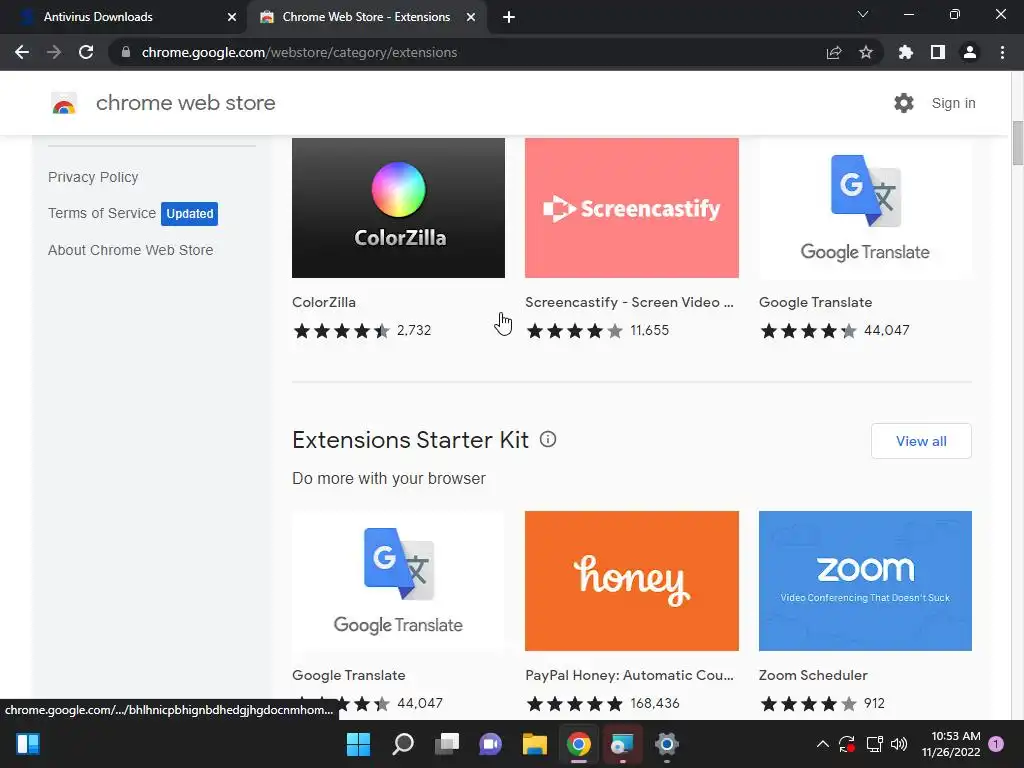Click the Chrome Web Store rainbow logo

click(64, 103)
